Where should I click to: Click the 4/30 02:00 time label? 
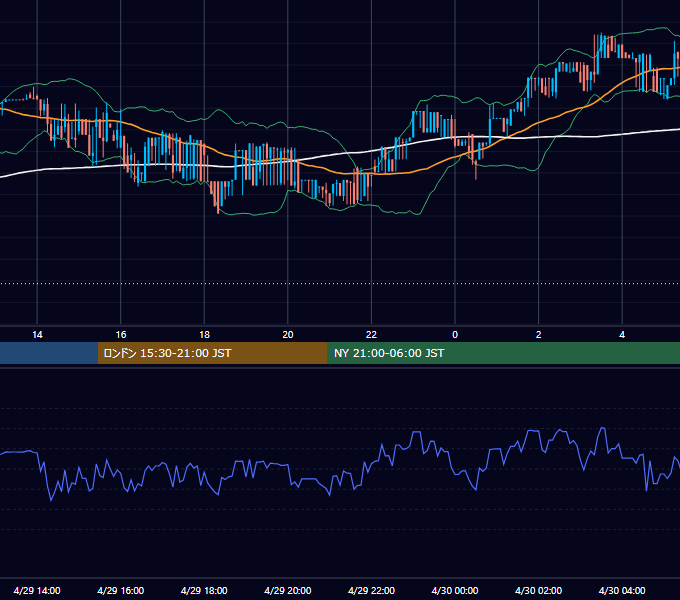click(538, 590)
